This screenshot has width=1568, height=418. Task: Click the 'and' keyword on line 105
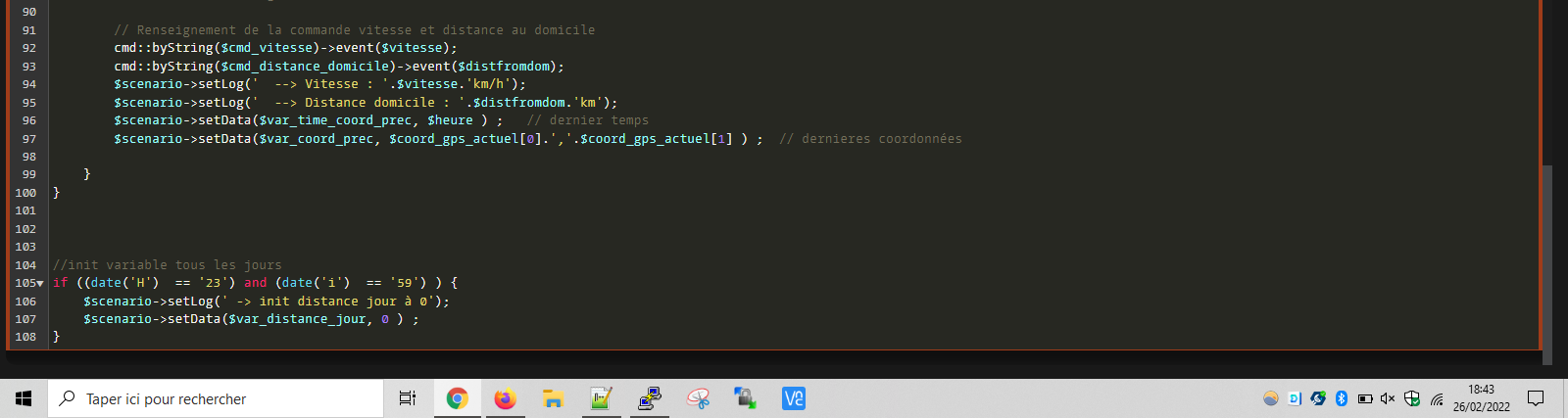[255, 283]
